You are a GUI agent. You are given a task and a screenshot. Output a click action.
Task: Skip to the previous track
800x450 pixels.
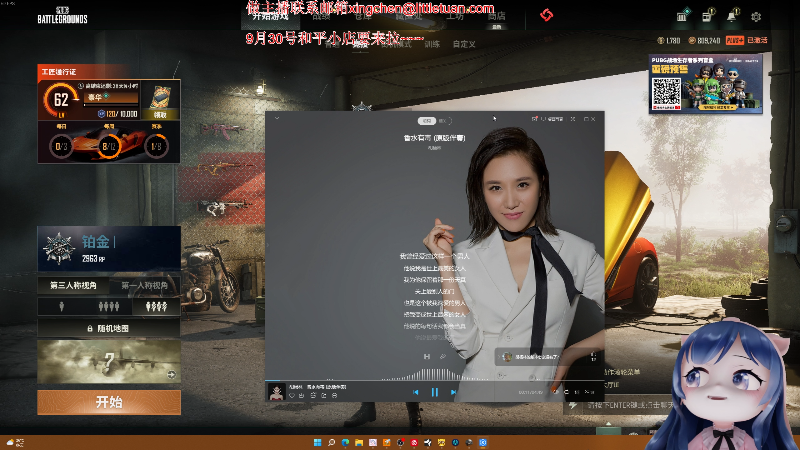click(415, 392)
